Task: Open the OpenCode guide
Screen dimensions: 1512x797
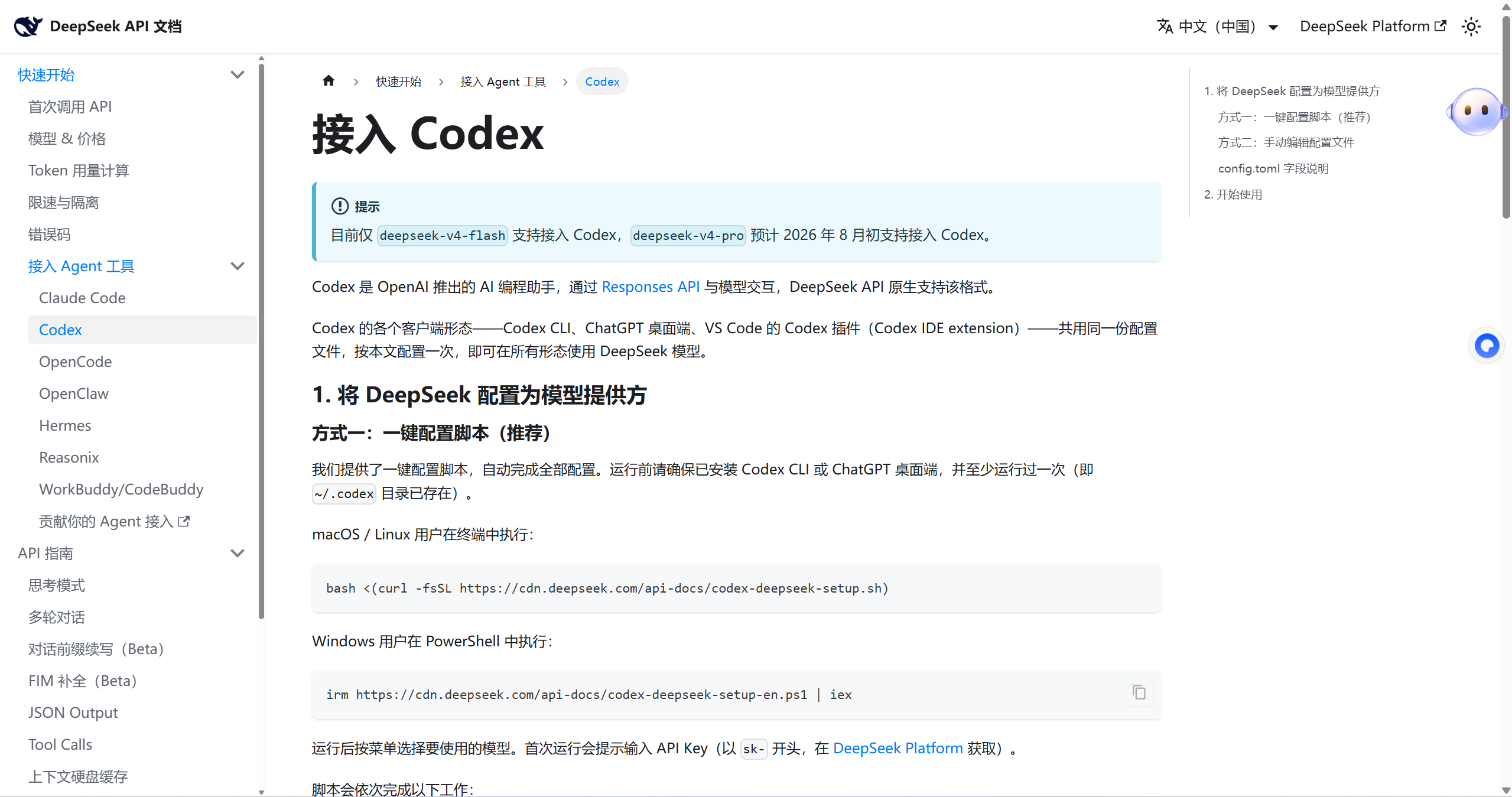Action: click(75, 362)
